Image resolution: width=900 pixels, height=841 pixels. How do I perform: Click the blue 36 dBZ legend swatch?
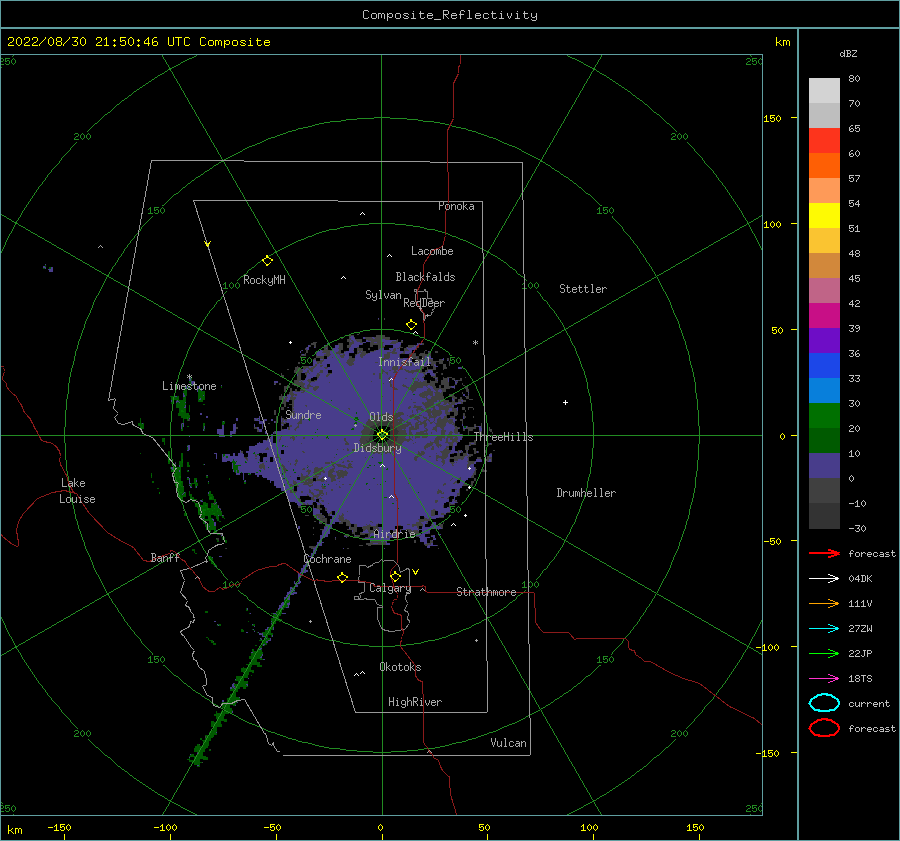point(824,365)
